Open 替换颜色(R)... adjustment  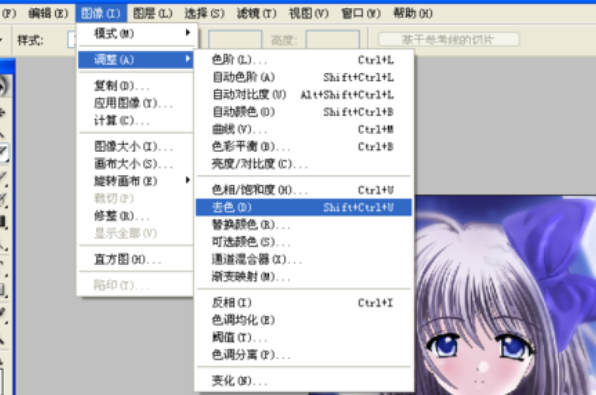click(303, 225)
